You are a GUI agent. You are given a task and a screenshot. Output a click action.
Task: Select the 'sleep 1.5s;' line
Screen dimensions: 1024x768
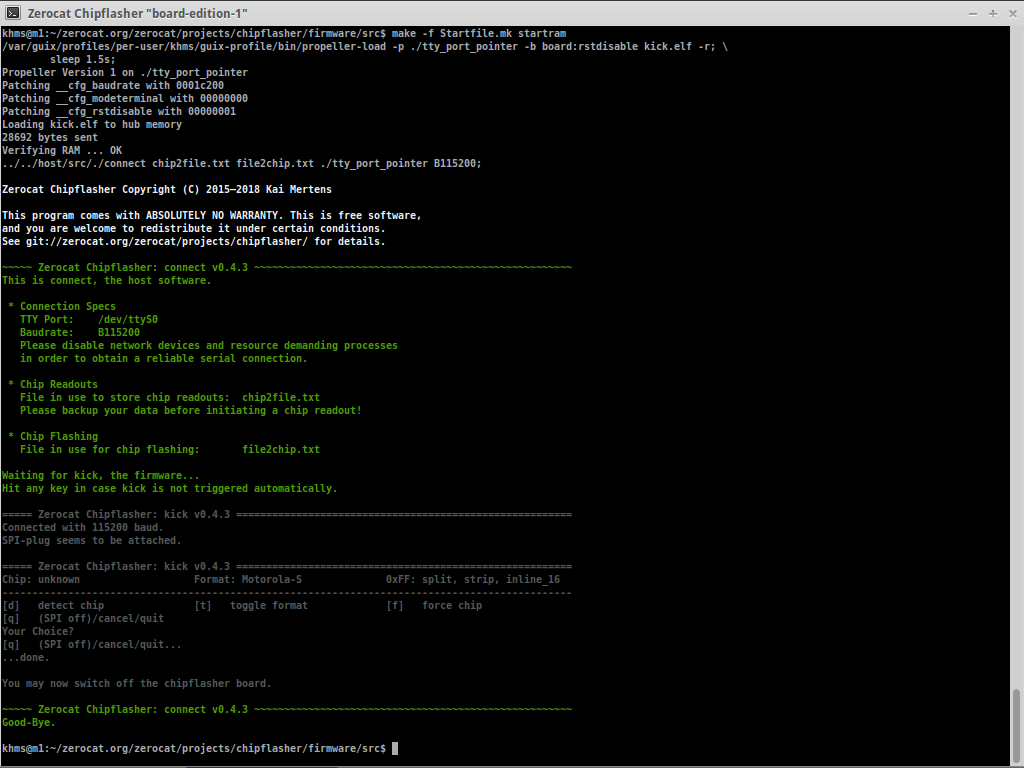point(83,59)
